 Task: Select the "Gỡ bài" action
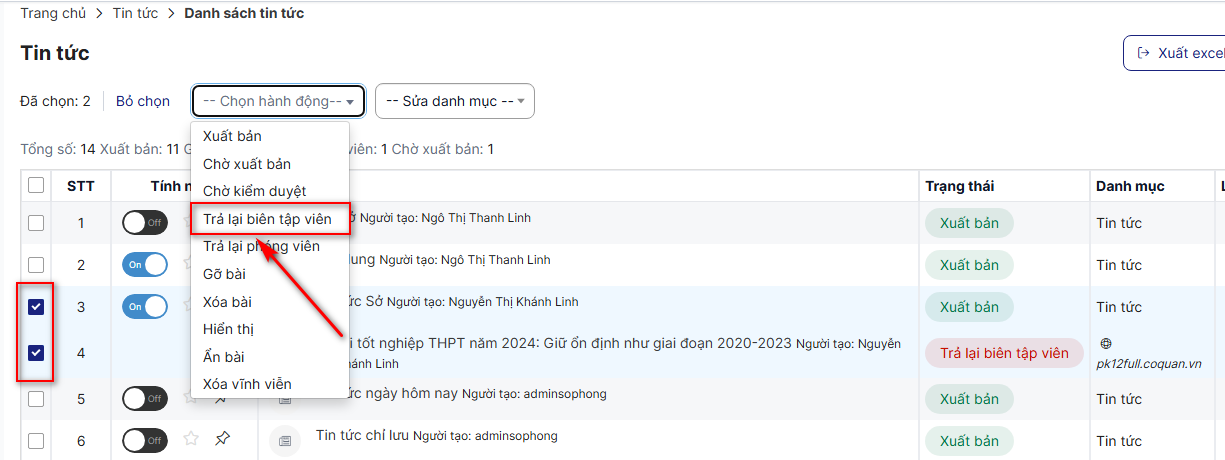pos(224,274)
